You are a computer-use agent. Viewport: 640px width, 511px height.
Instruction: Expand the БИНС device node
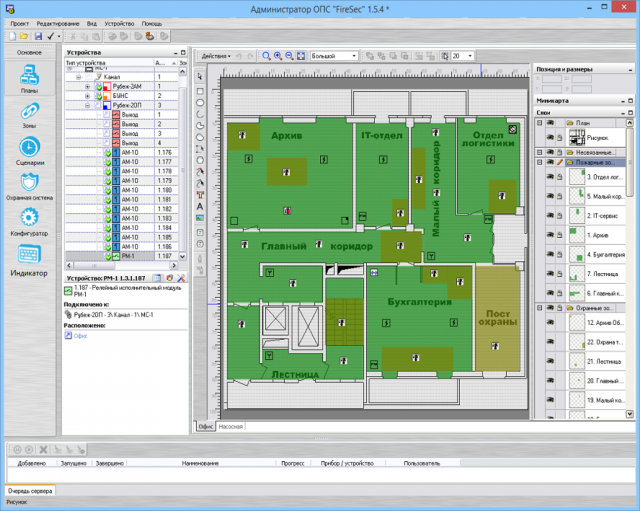tap(87, 96)
